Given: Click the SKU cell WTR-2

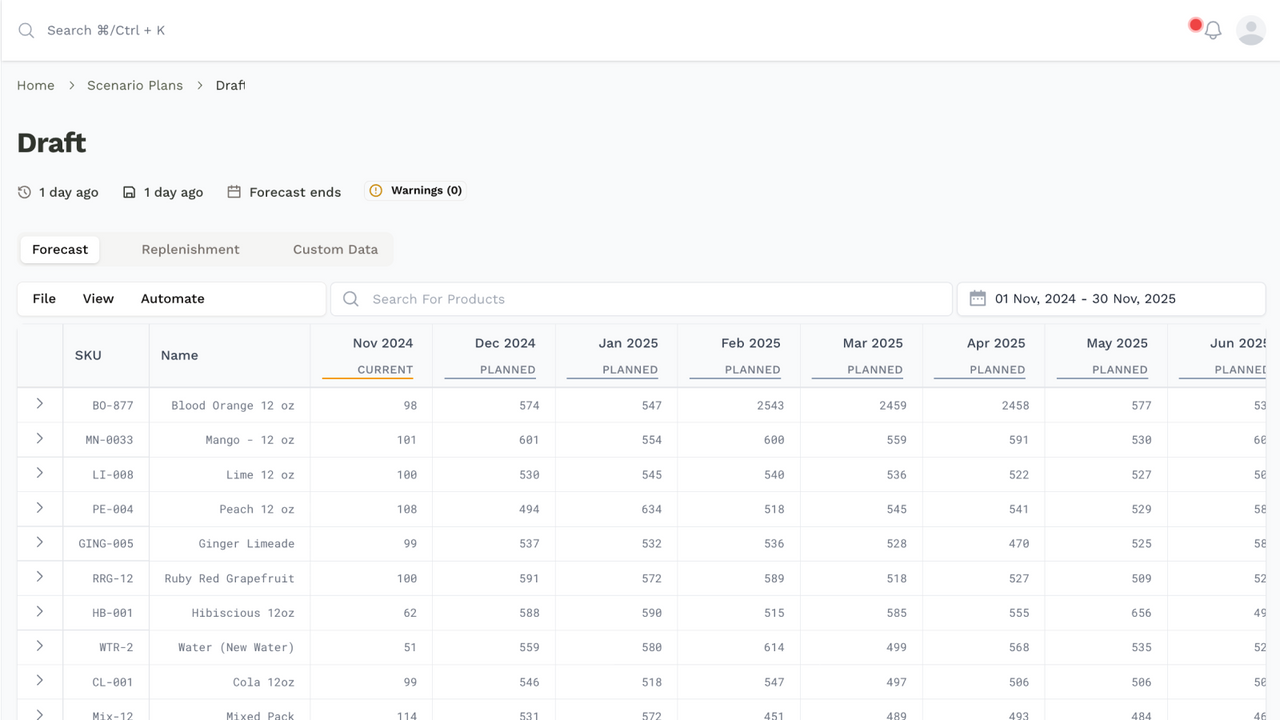Looking at the screenshot, I should pos(106,648).
